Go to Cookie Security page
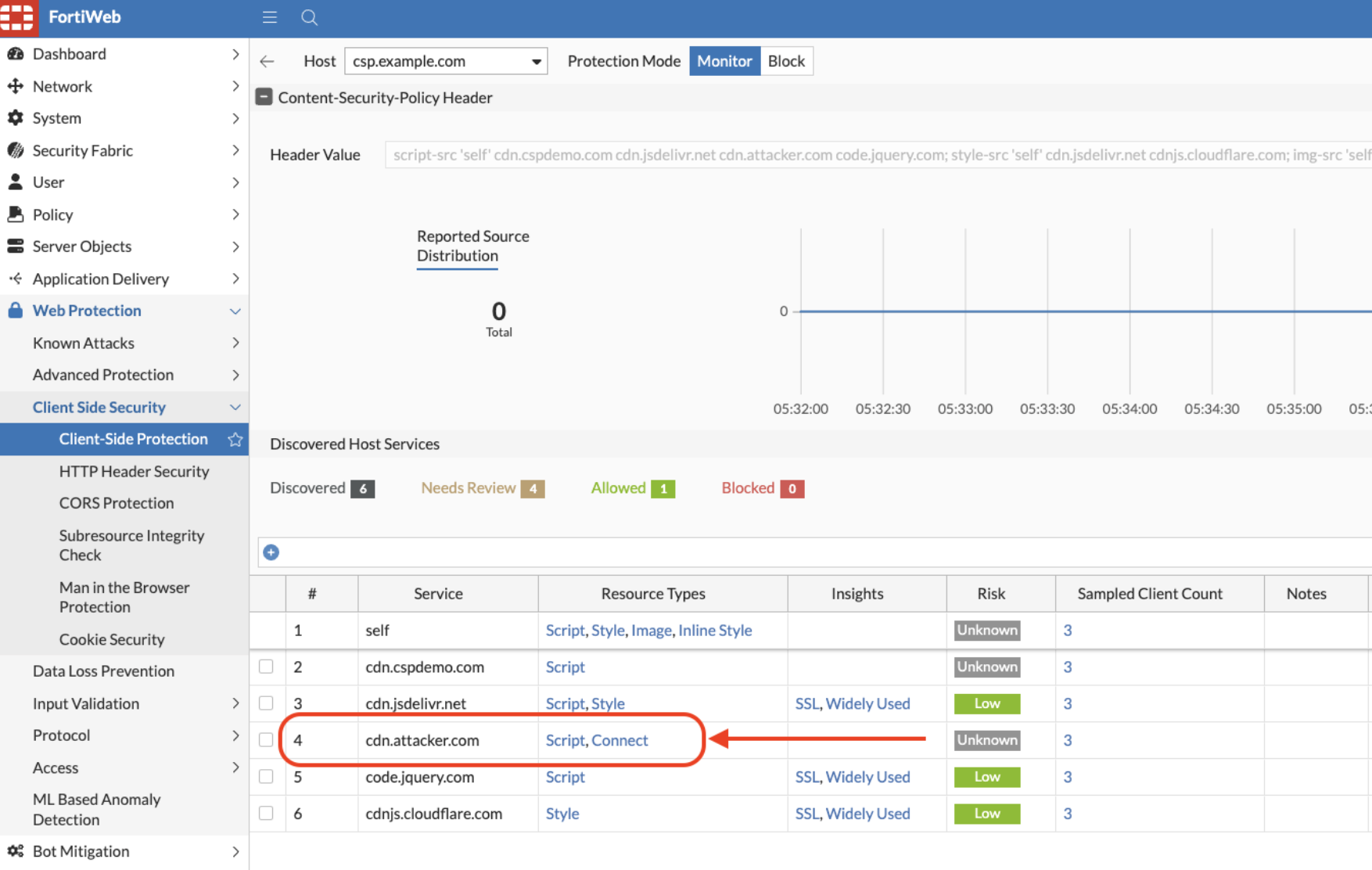Viewport: 1372px width, 870px height. [112, 639]
